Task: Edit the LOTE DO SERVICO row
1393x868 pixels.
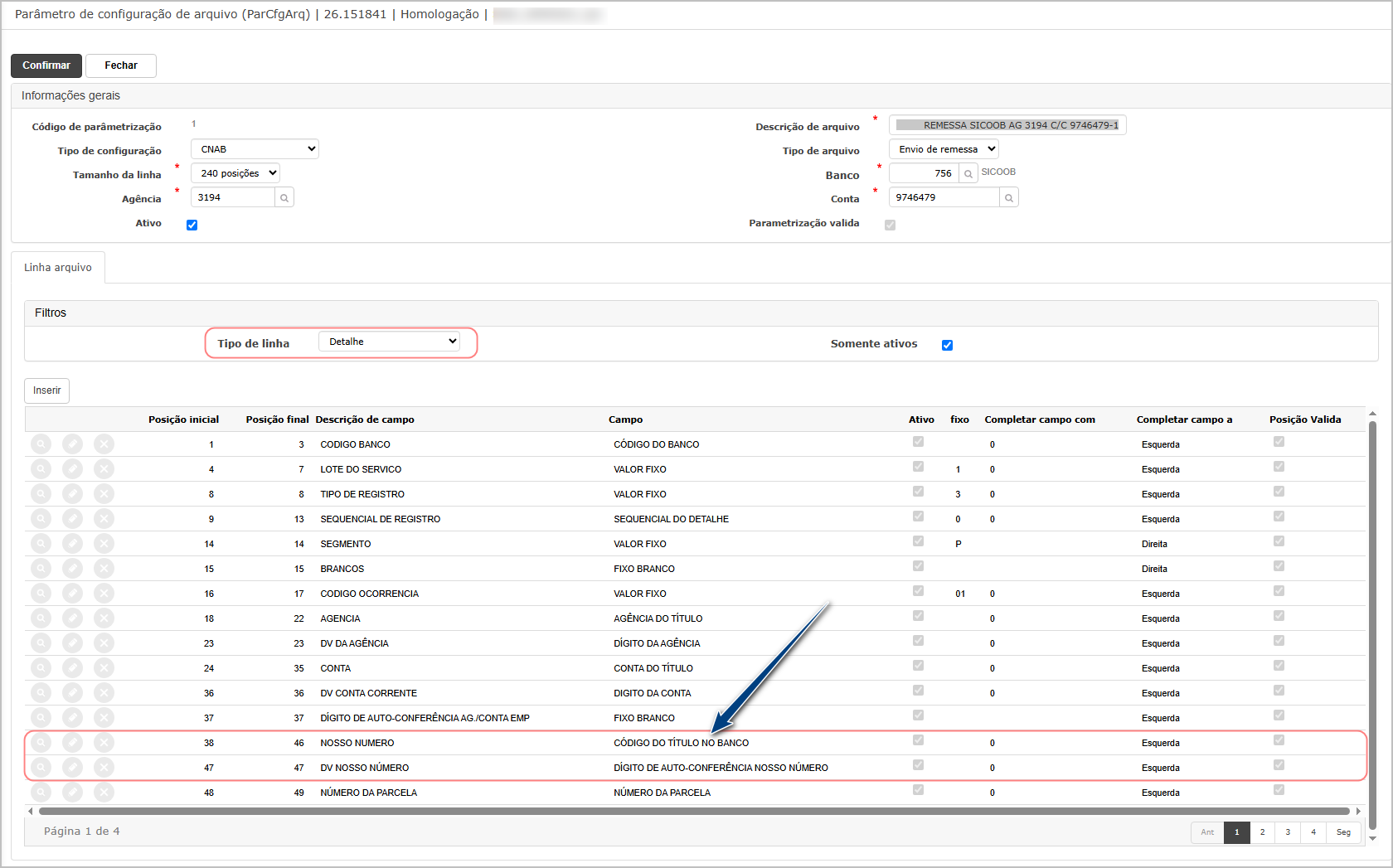Action: pos(73,469)
